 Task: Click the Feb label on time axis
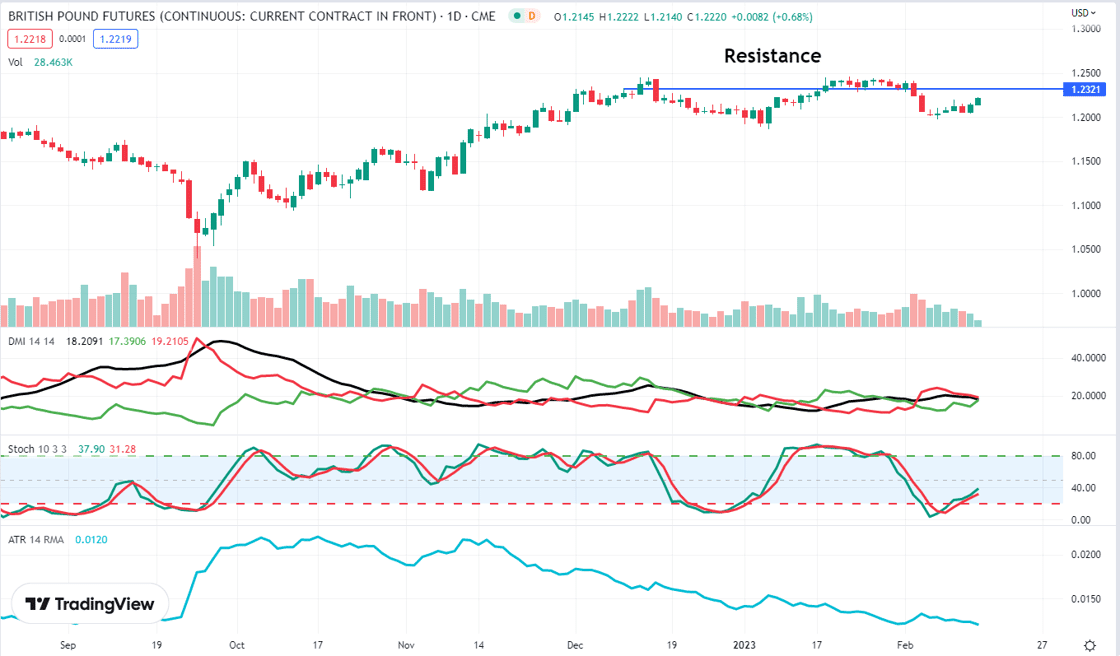coord(905,645)
